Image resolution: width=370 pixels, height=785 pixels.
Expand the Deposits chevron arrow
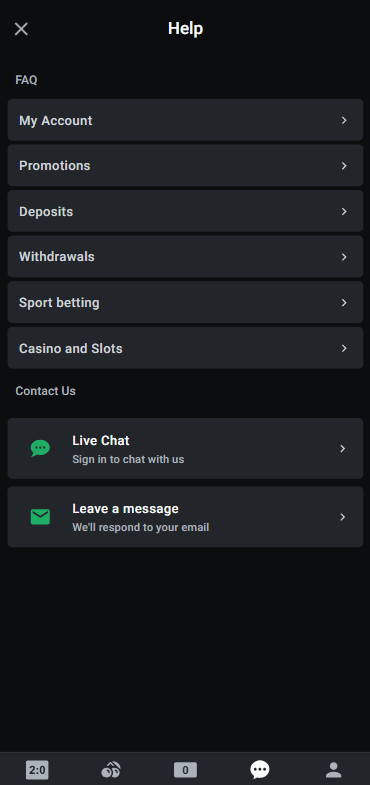click(x=344, y=211)
